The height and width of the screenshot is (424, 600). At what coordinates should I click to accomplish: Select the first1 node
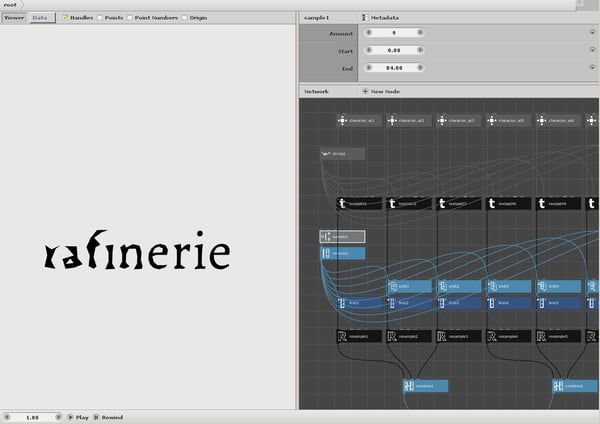click(x=359, y=303)
